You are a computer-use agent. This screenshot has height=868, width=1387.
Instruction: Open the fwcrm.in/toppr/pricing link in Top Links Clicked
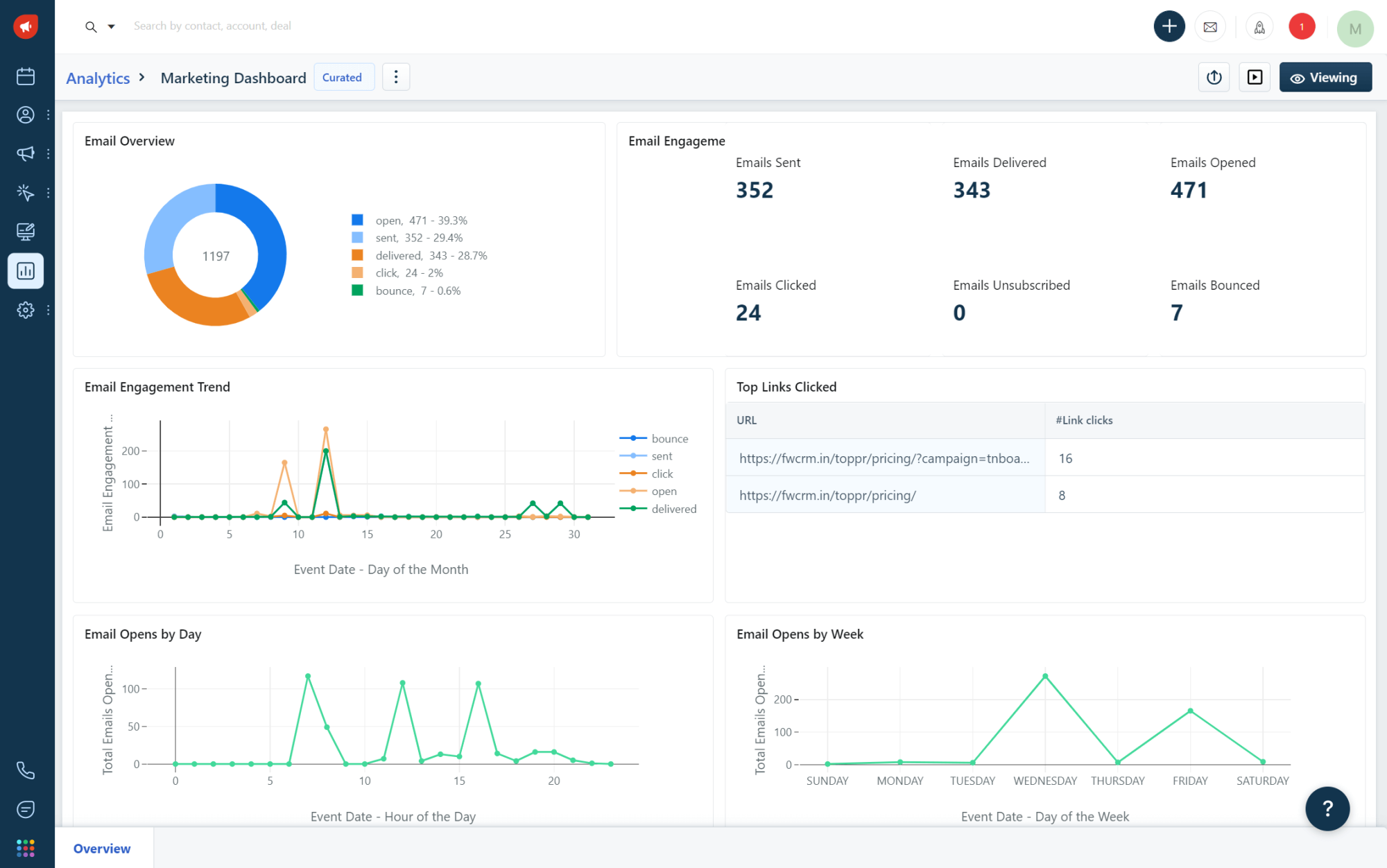(827, 495)
